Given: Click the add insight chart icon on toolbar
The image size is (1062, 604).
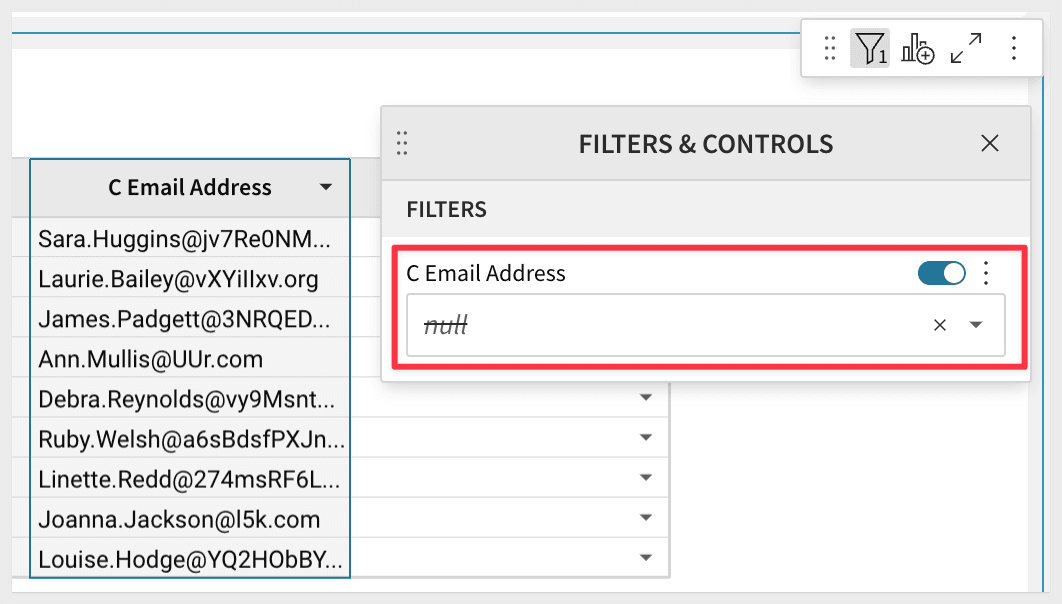Looking at the screenshot, I should tap(918, 47).
